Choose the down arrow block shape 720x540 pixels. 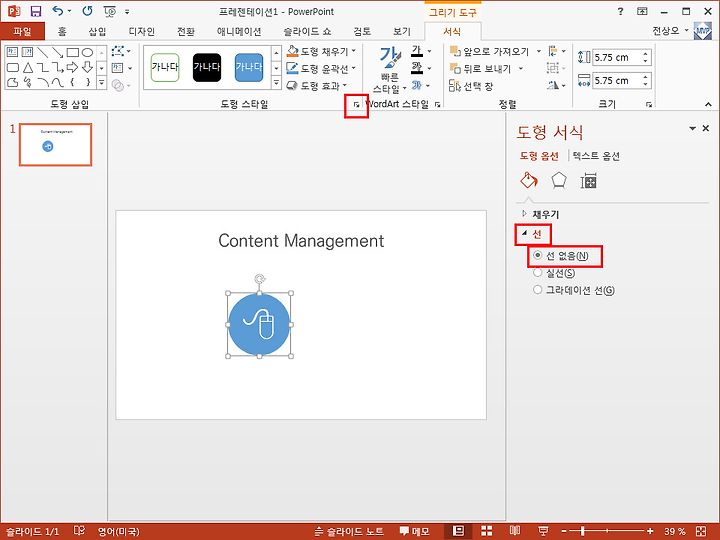point(87,68)
